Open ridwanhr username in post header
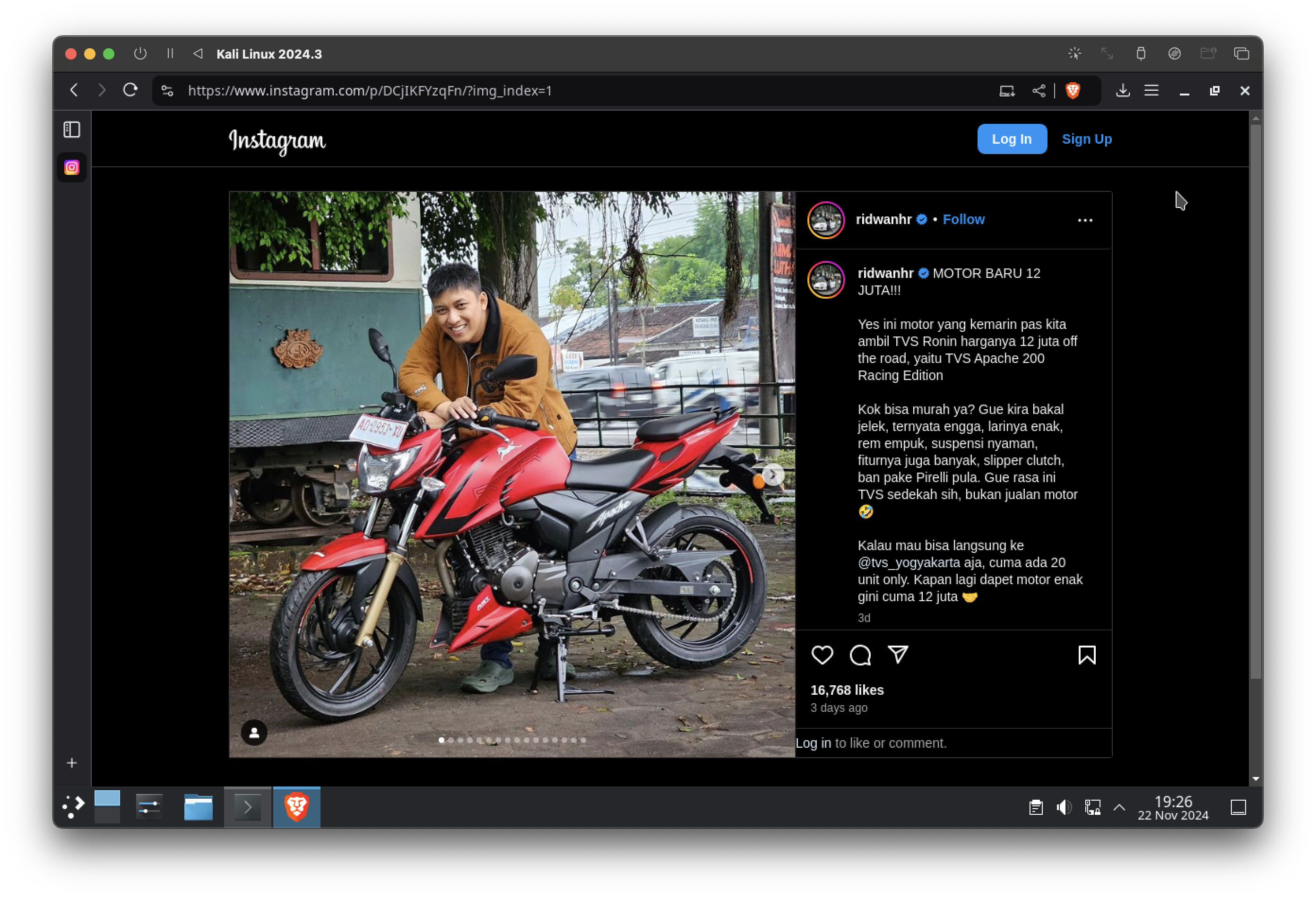 (883, 219)
